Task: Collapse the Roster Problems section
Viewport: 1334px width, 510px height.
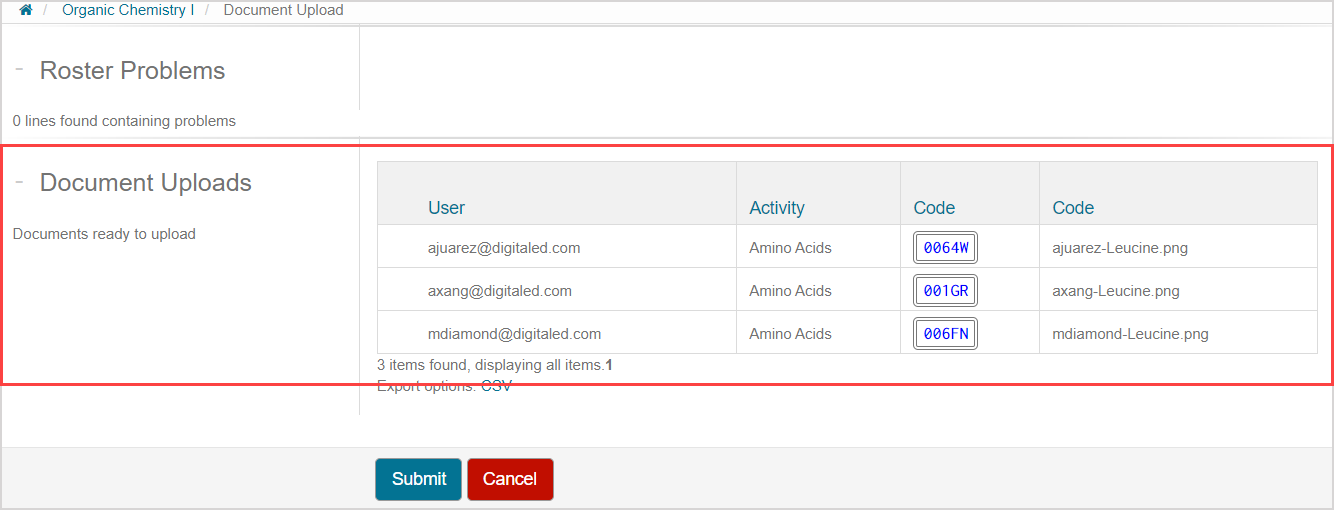Action: [x=19, y=70]
